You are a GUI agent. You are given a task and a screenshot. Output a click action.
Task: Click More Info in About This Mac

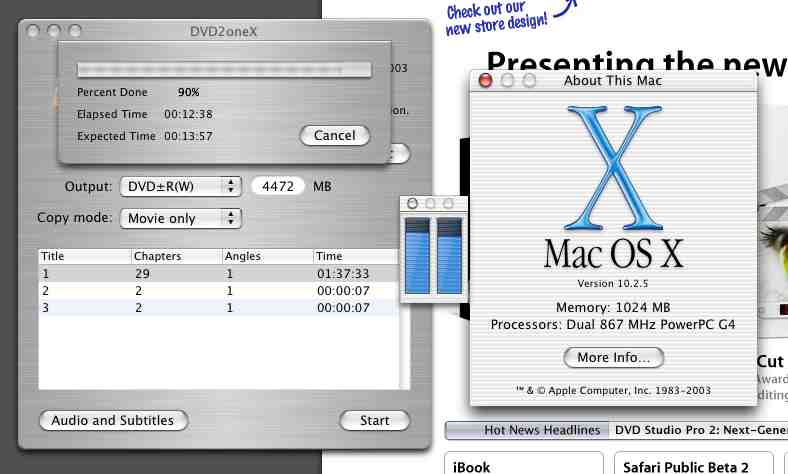(613, 357)
